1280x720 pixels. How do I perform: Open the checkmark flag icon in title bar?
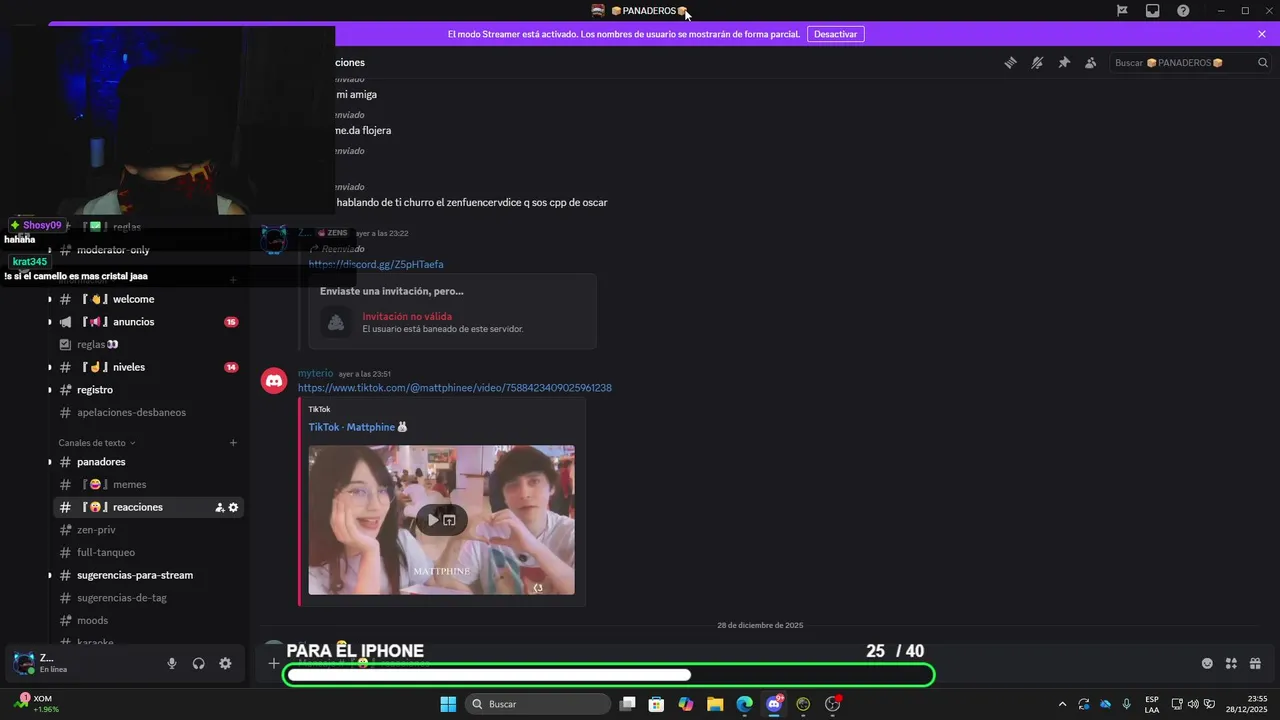pos(1122,10)
